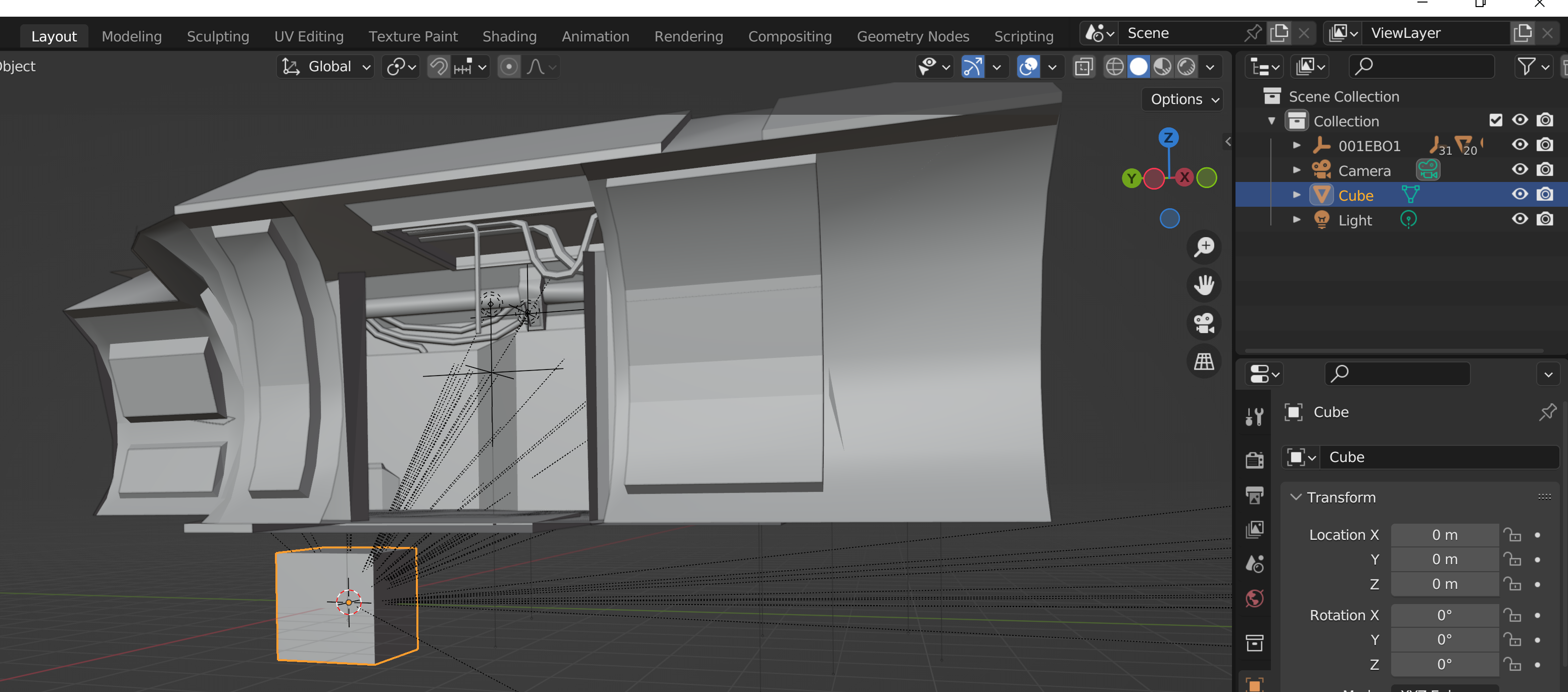This screenshot has width=1568, height=692.
Task: Expand the 001EBO1 armature item
Action: pos(1297,146)
